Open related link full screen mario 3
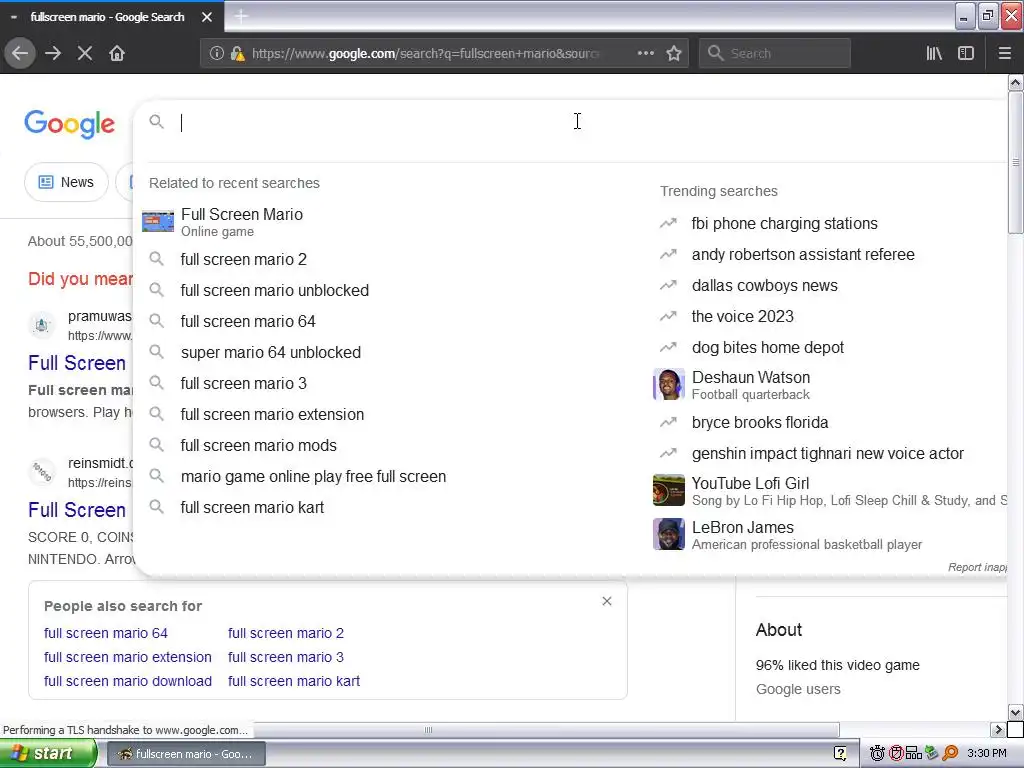Image resolution: width=1024 pixels, height=768 pixels. point(285,657)
